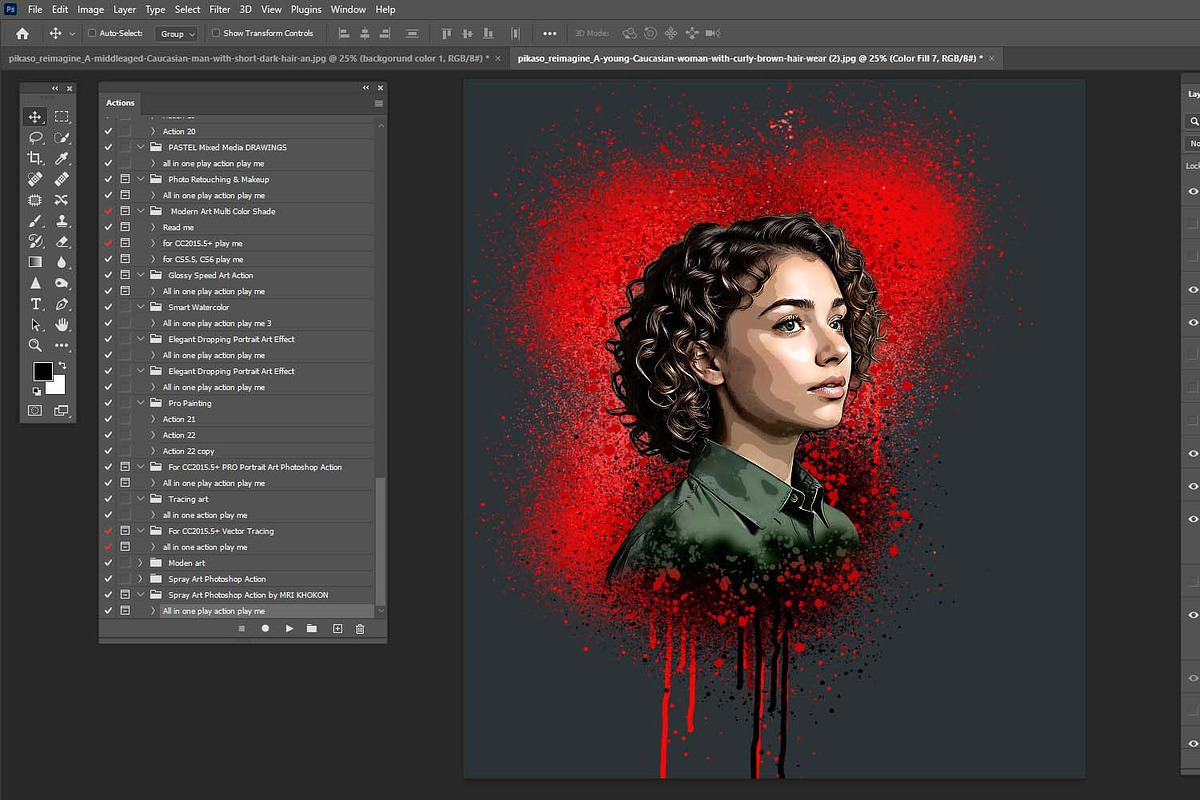1200x800 pixels.
Task: Expand the Action 21 steps
Action: click(x=153, y=419)
